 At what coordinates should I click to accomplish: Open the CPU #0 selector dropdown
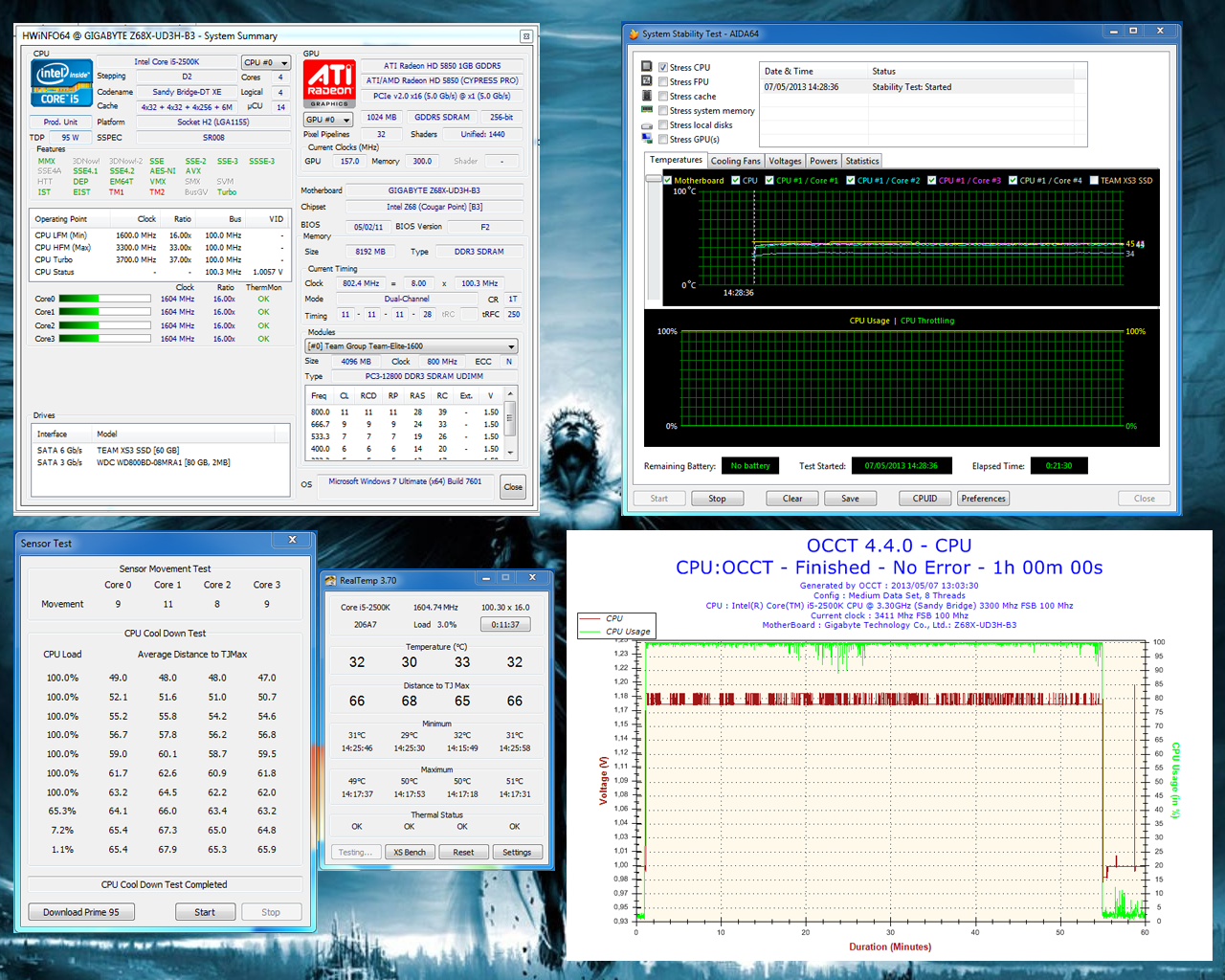click(265, 62)
